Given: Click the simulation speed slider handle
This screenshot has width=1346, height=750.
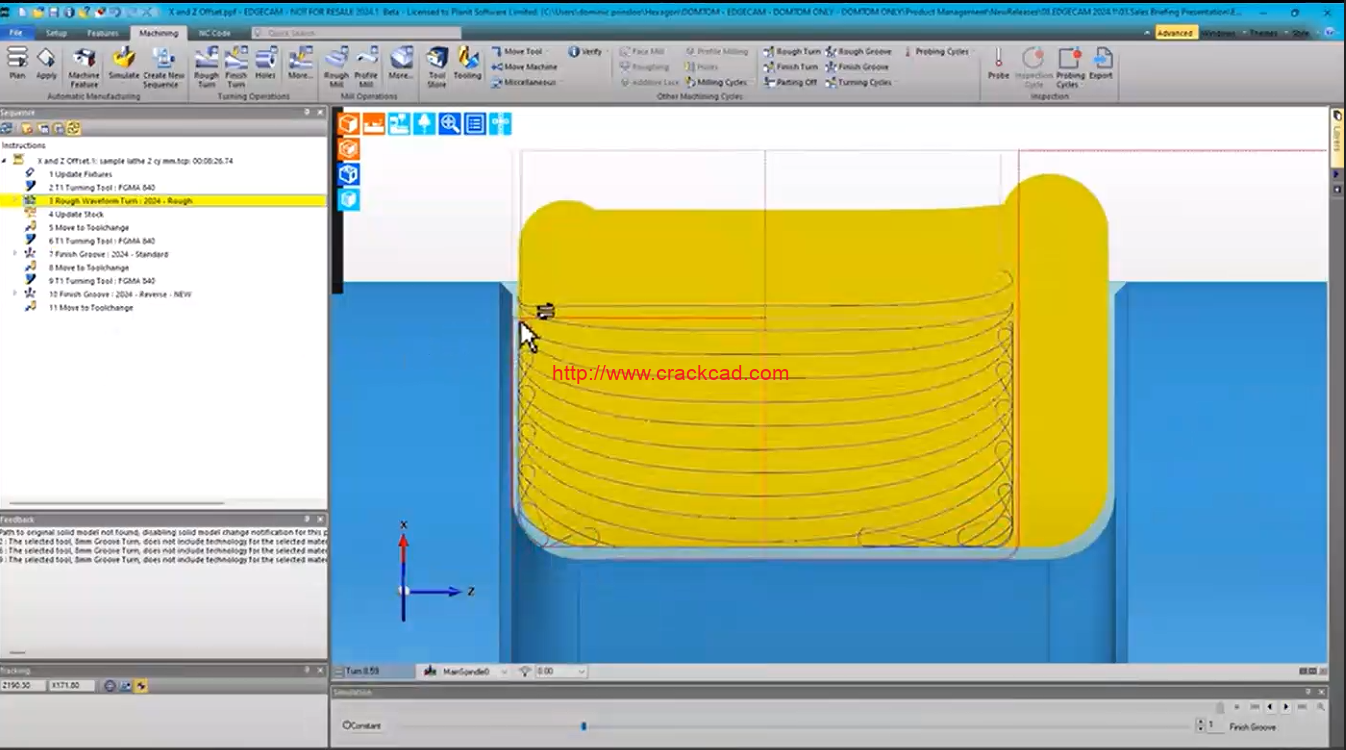Looking at the screenshot, I should click(583, 726).
